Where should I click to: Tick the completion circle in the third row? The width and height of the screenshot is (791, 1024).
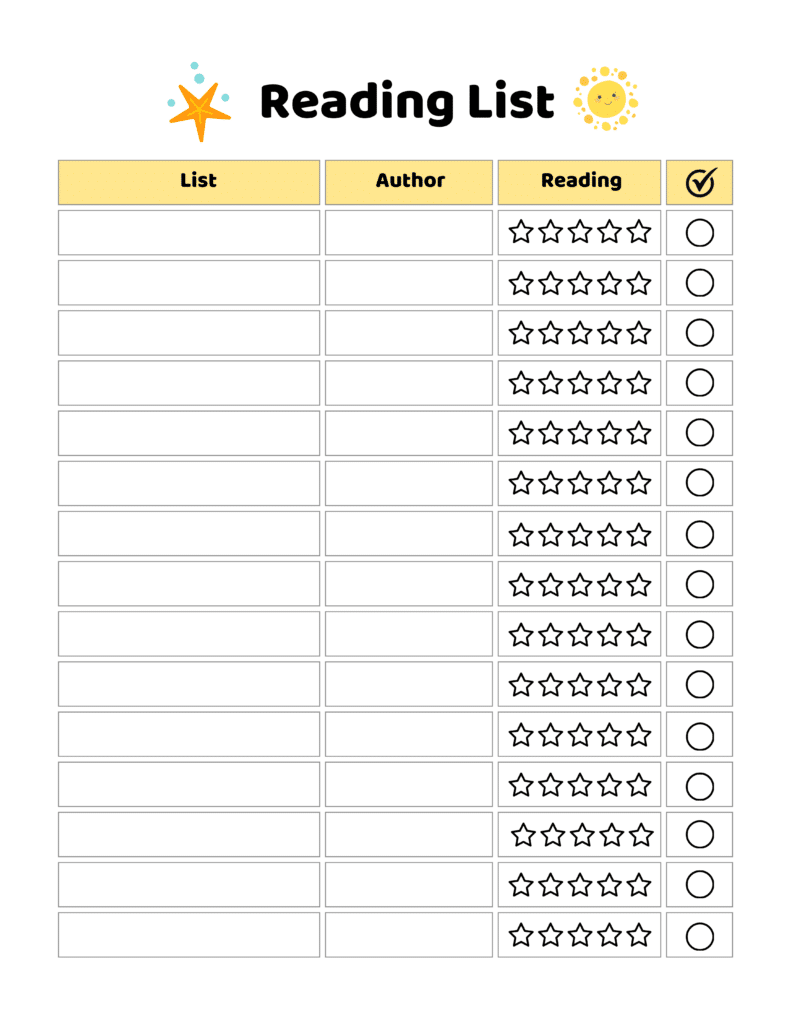tap(700, 332)
